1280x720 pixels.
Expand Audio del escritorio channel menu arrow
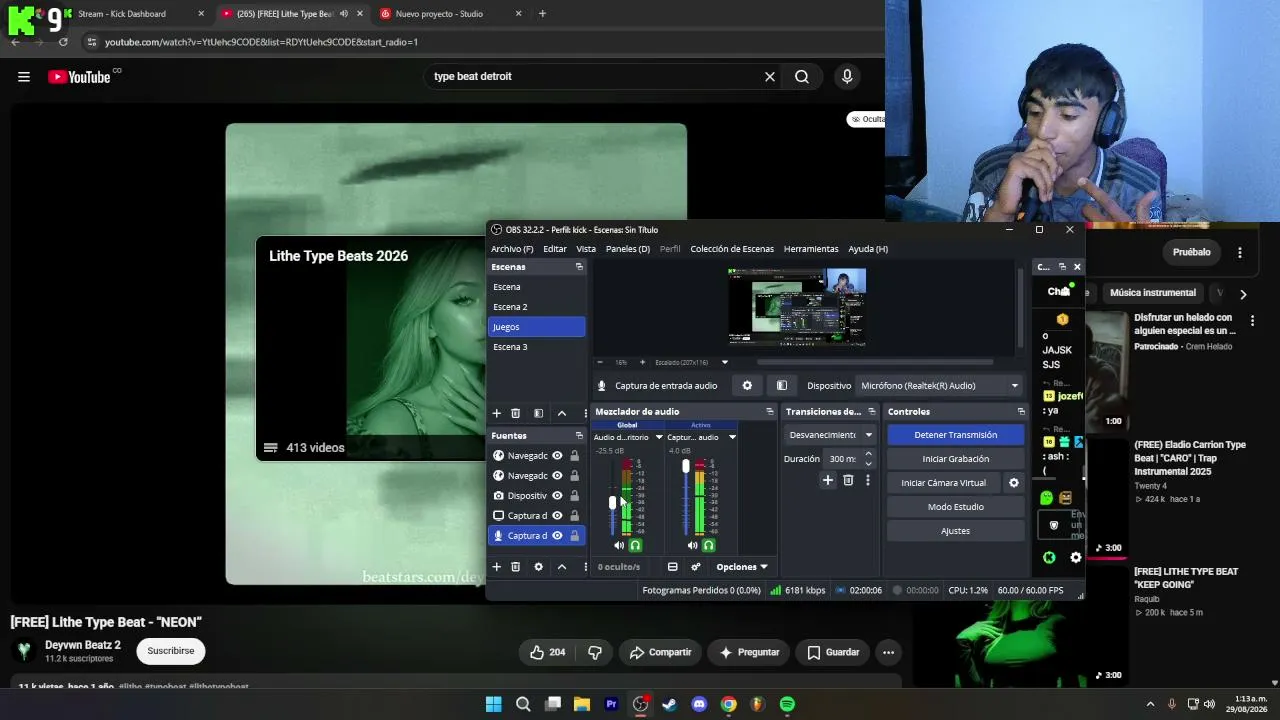point(659,438)
